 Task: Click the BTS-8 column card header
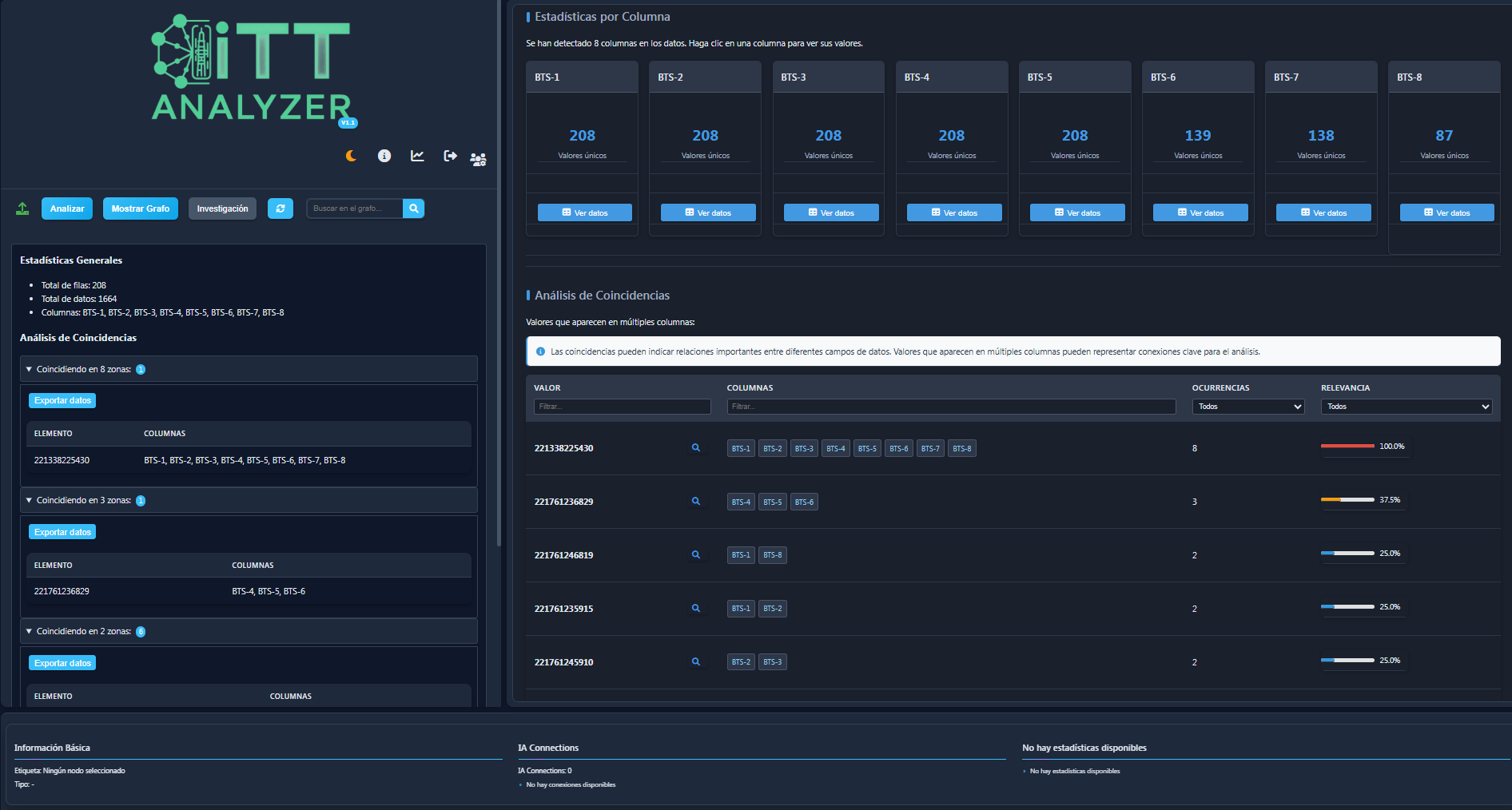click(1444, 77)
